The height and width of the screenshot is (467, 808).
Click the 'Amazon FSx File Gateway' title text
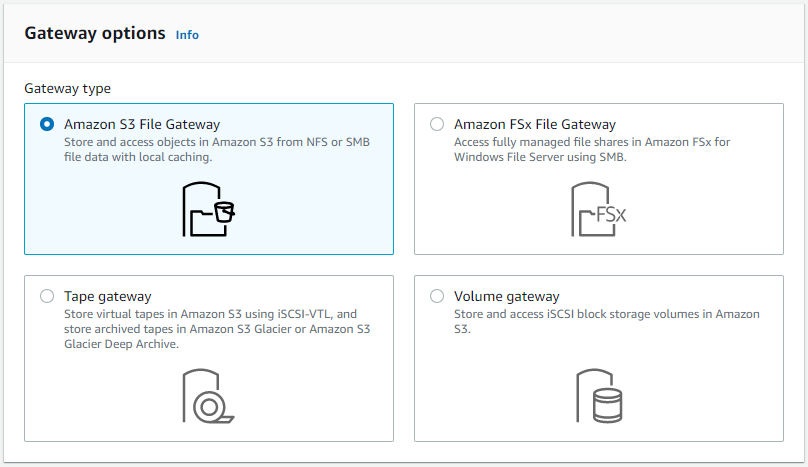point(535,124)
